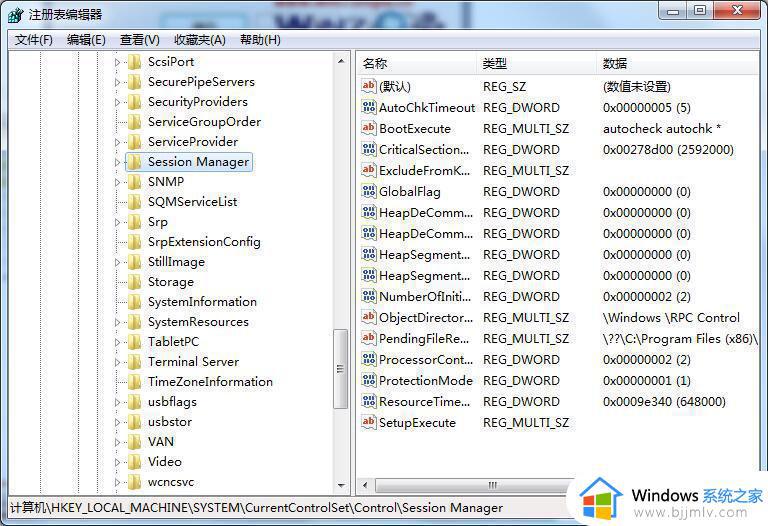Click the usbstor folder icon

[134, 422]
